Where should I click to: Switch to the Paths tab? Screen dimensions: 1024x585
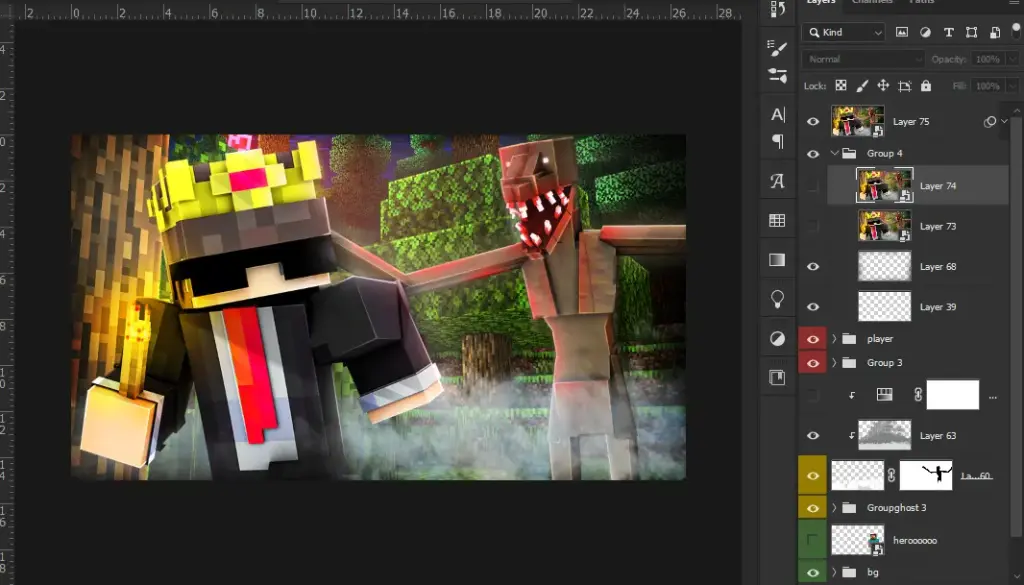coord(921,3)
